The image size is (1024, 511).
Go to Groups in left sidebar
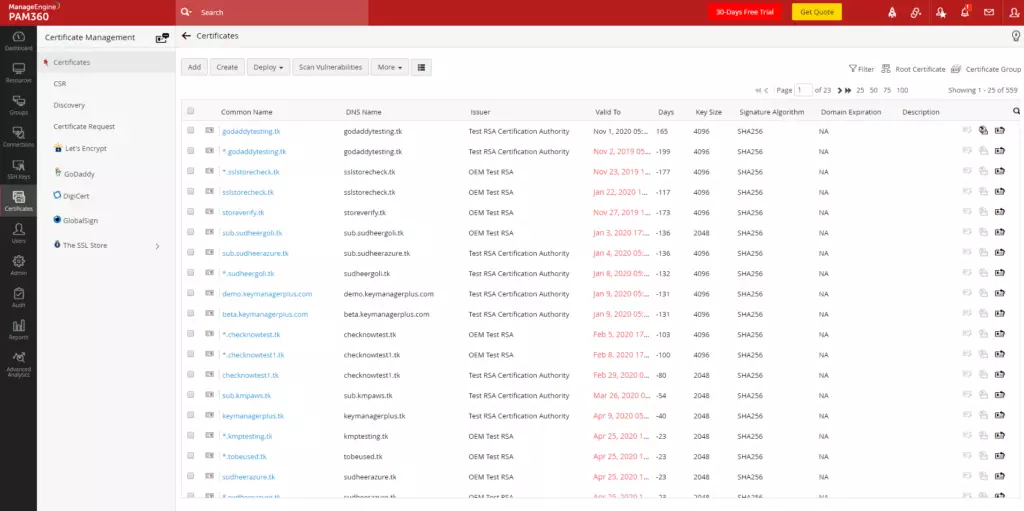pos(18,105)
